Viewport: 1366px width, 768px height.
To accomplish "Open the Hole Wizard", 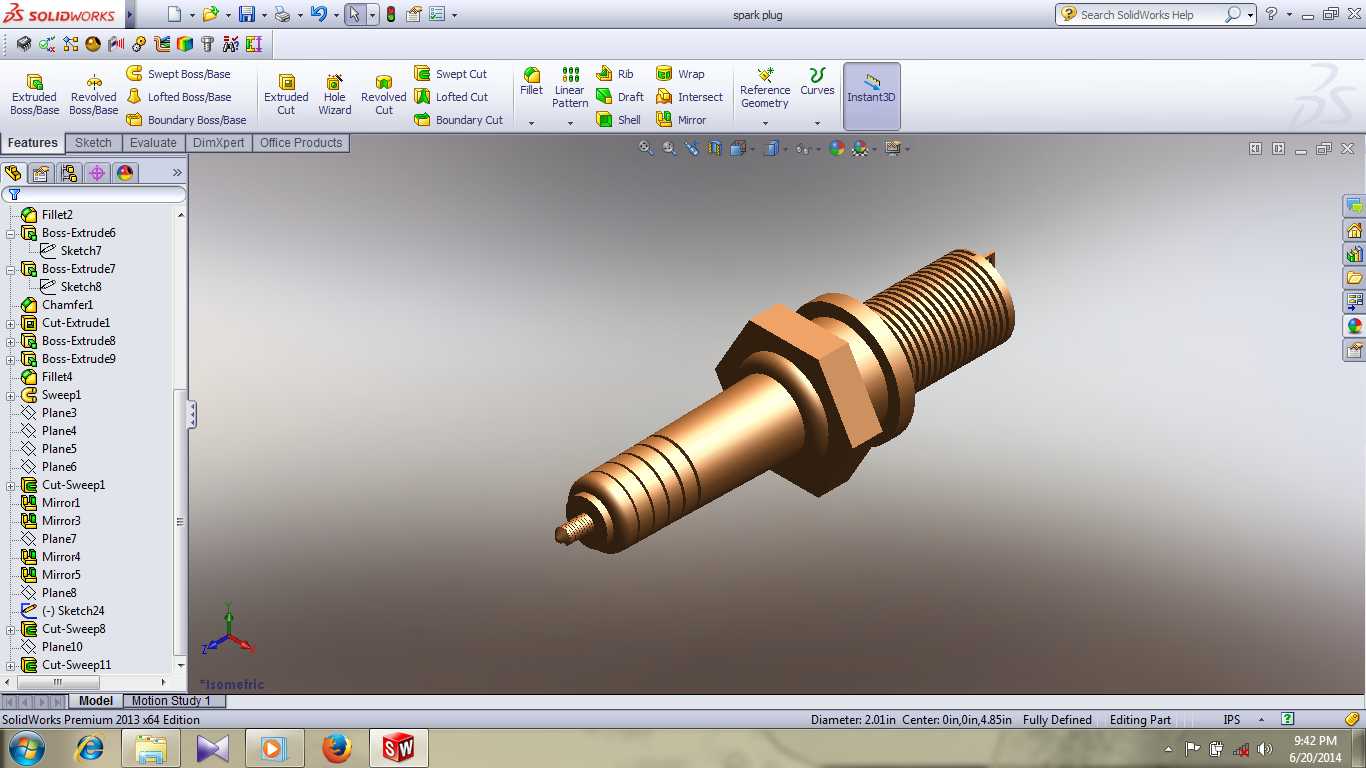I will point(335,95).
